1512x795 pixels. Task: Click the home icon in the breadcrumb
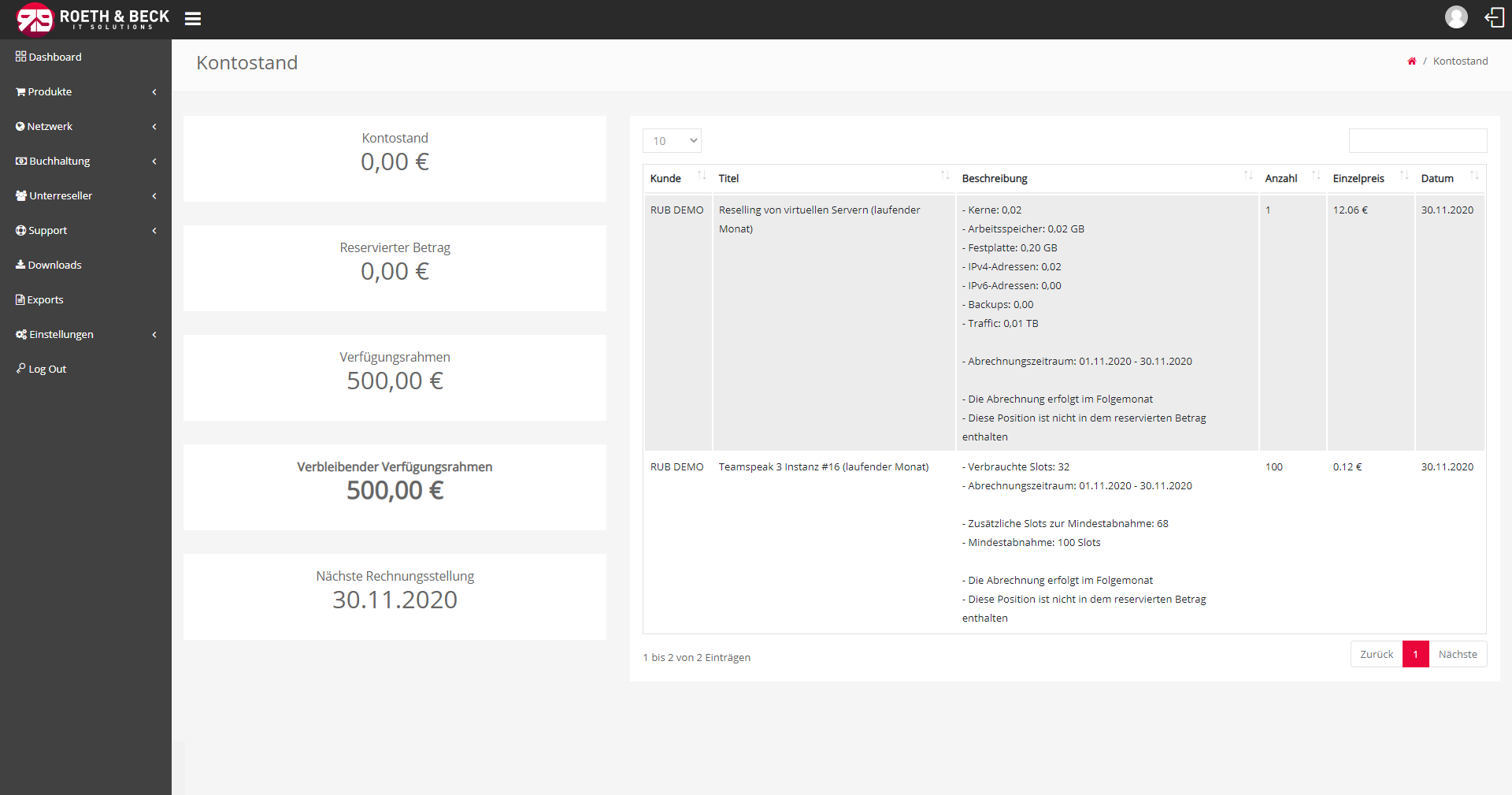pos(1411,61)
